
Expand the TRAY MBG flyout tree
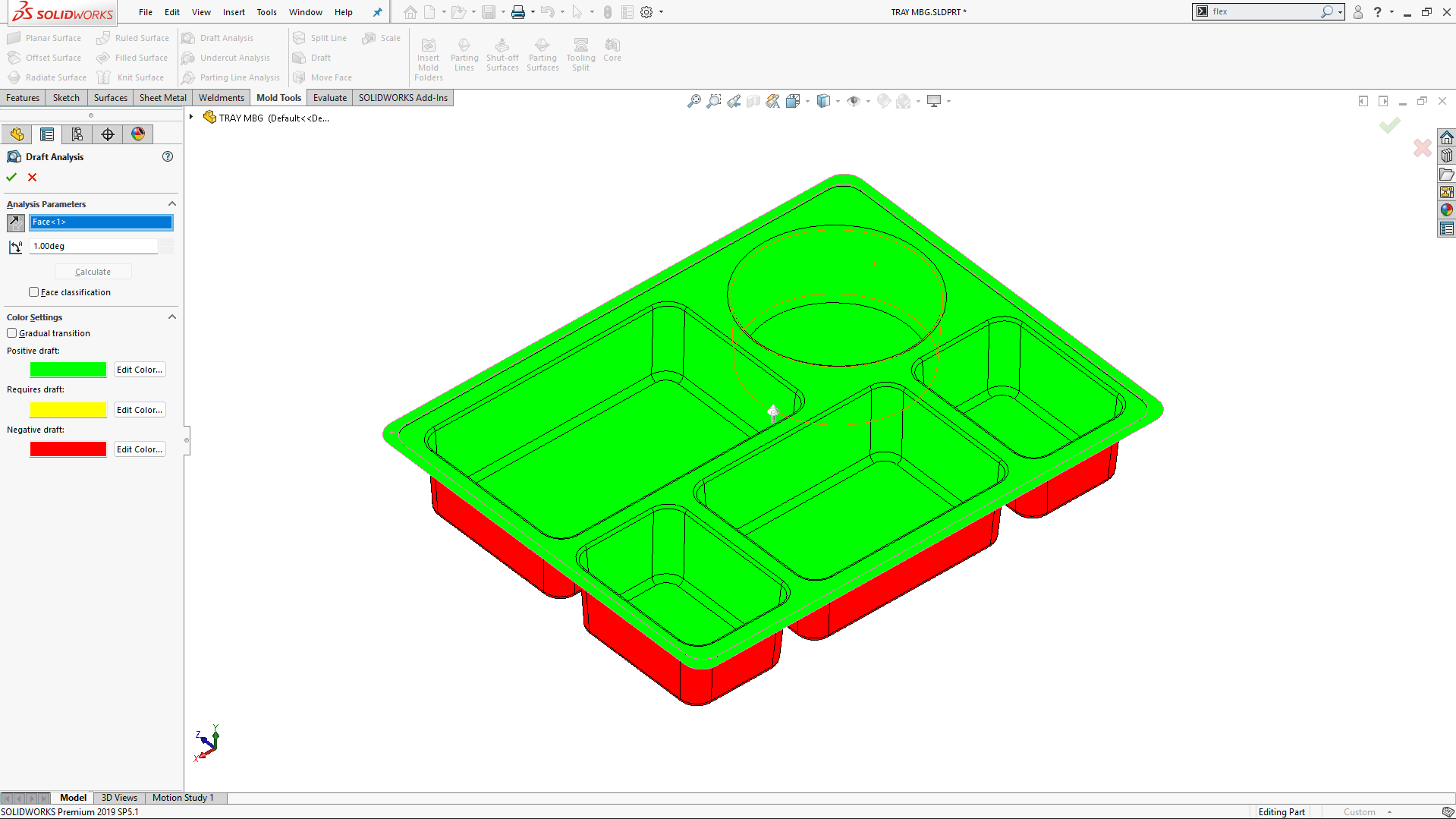pyautogui.click(x=191, y=118)
